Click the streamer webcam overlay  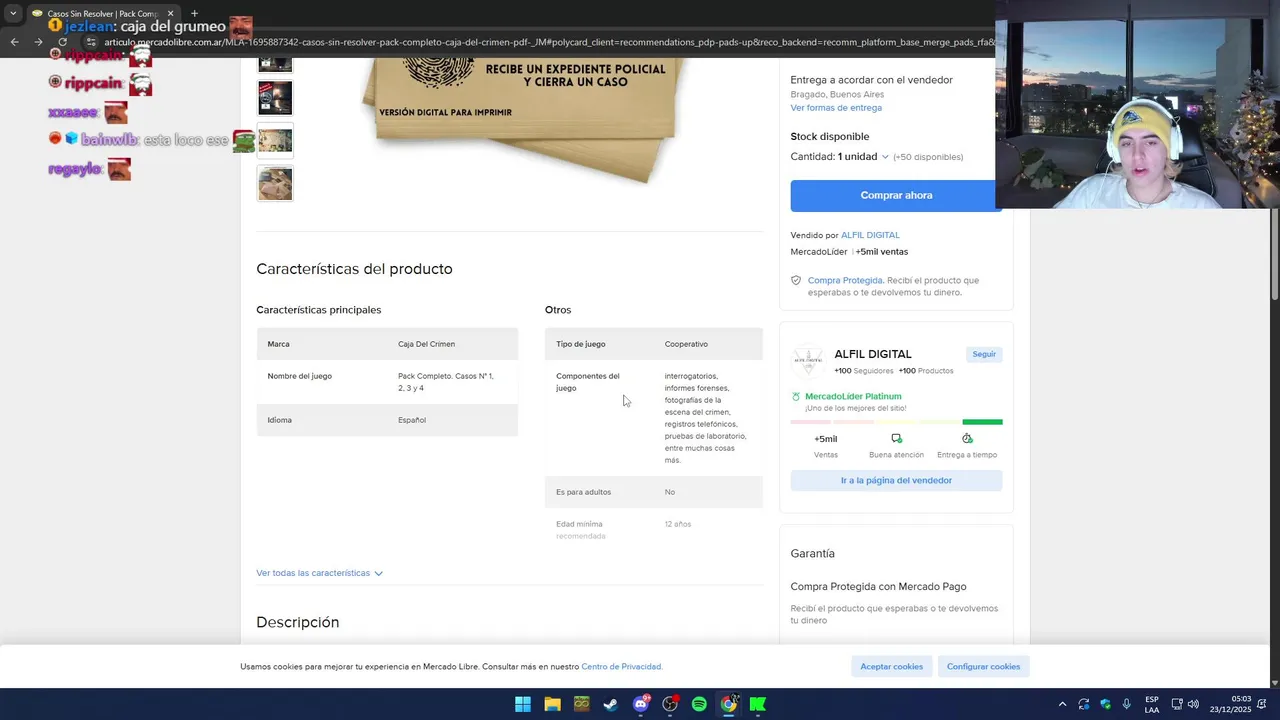pyautogui.click(x=1137, y=104)
